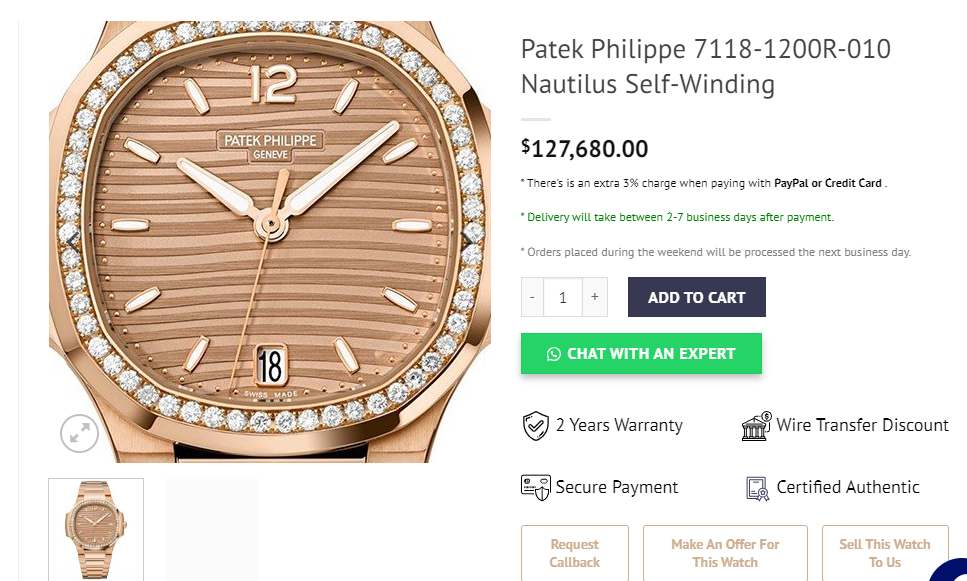Increase quantity with the plus button
The width and height of the screenshot is (967, 581).
click(595, 297)
